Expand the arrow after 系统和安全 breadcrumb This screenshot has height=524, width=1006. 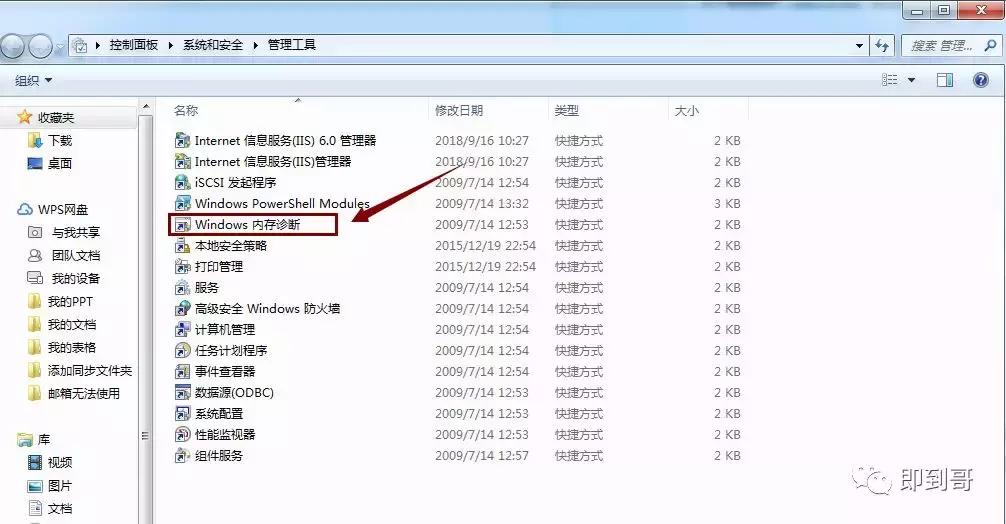(255, 46)
